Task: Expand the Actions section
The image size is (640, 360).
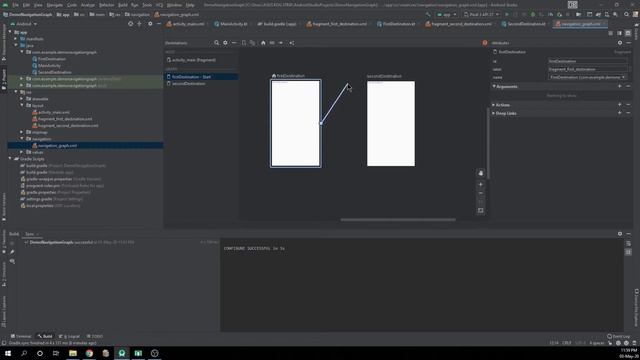Action: [x=494, y=105]
